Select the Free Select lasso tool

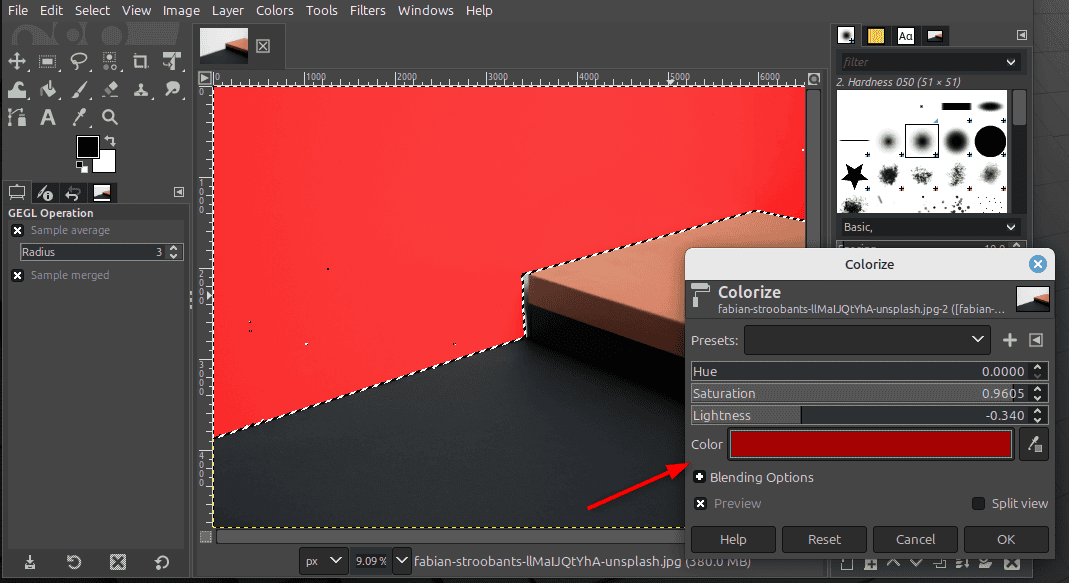click(x=78, y=62)
